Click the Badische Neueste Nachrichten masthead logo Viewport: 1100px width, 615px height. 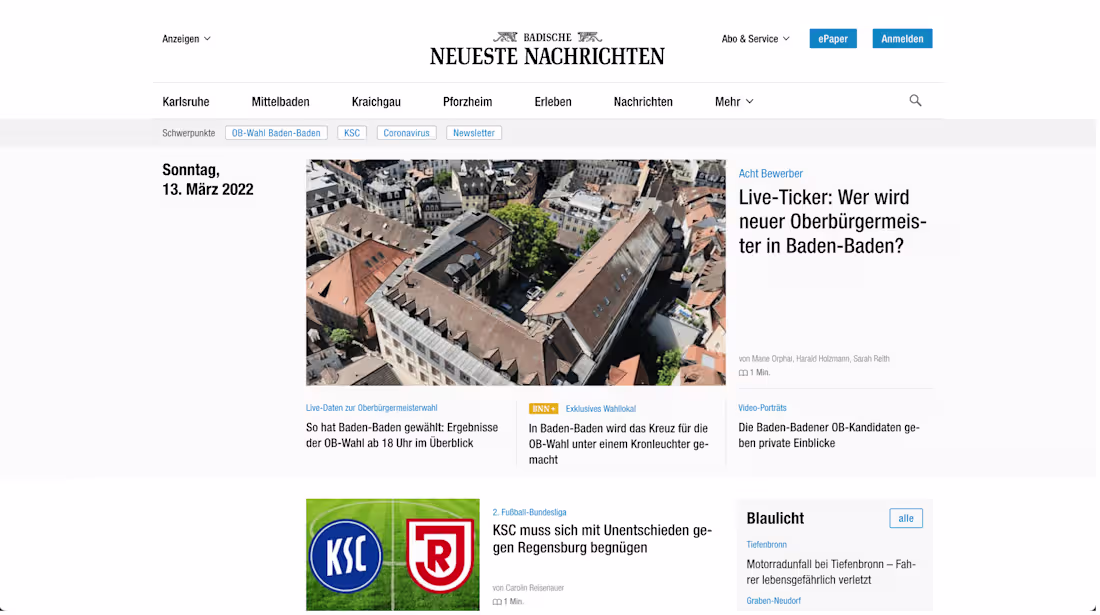546,47
